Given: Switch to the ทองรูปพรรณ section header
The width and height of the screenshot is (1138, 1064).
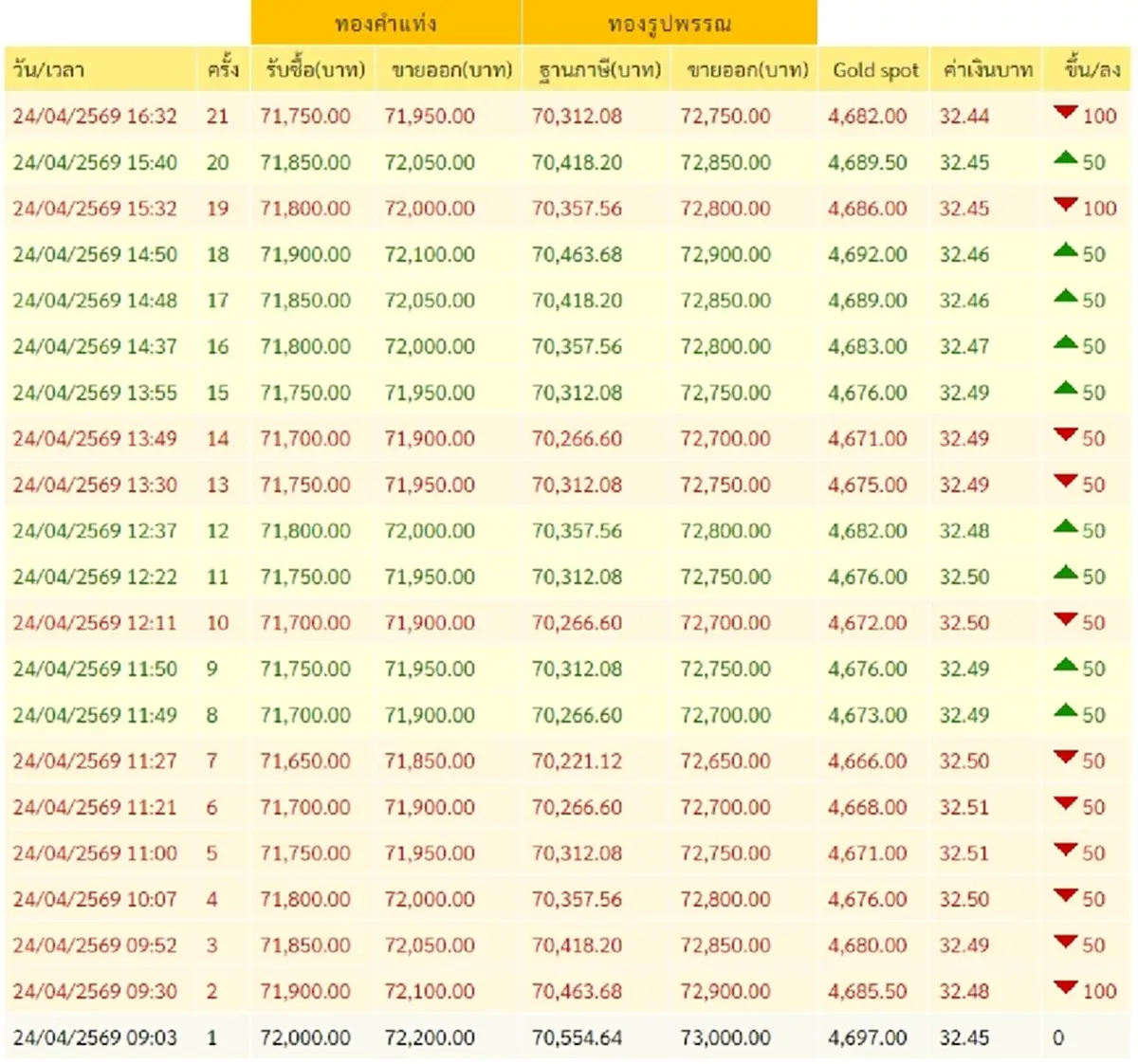Looking at the screenshot, I should pyautogui.click(x=669, y=20).
